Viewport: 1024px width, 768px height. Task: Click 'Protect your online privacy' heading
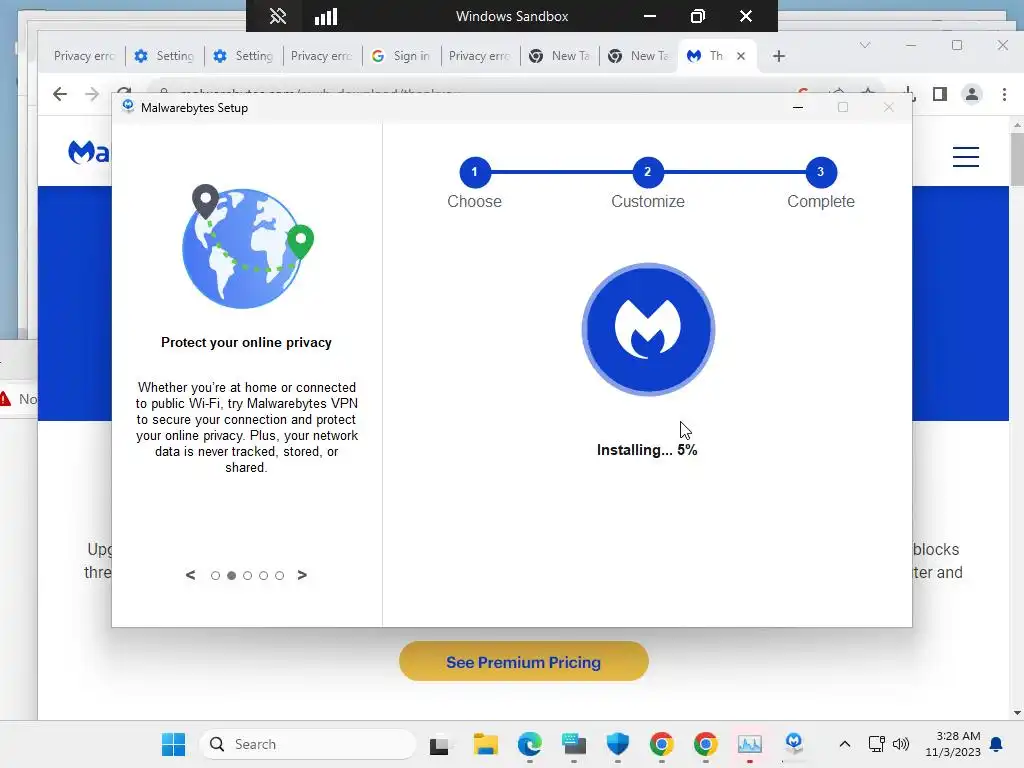[246, 342]
